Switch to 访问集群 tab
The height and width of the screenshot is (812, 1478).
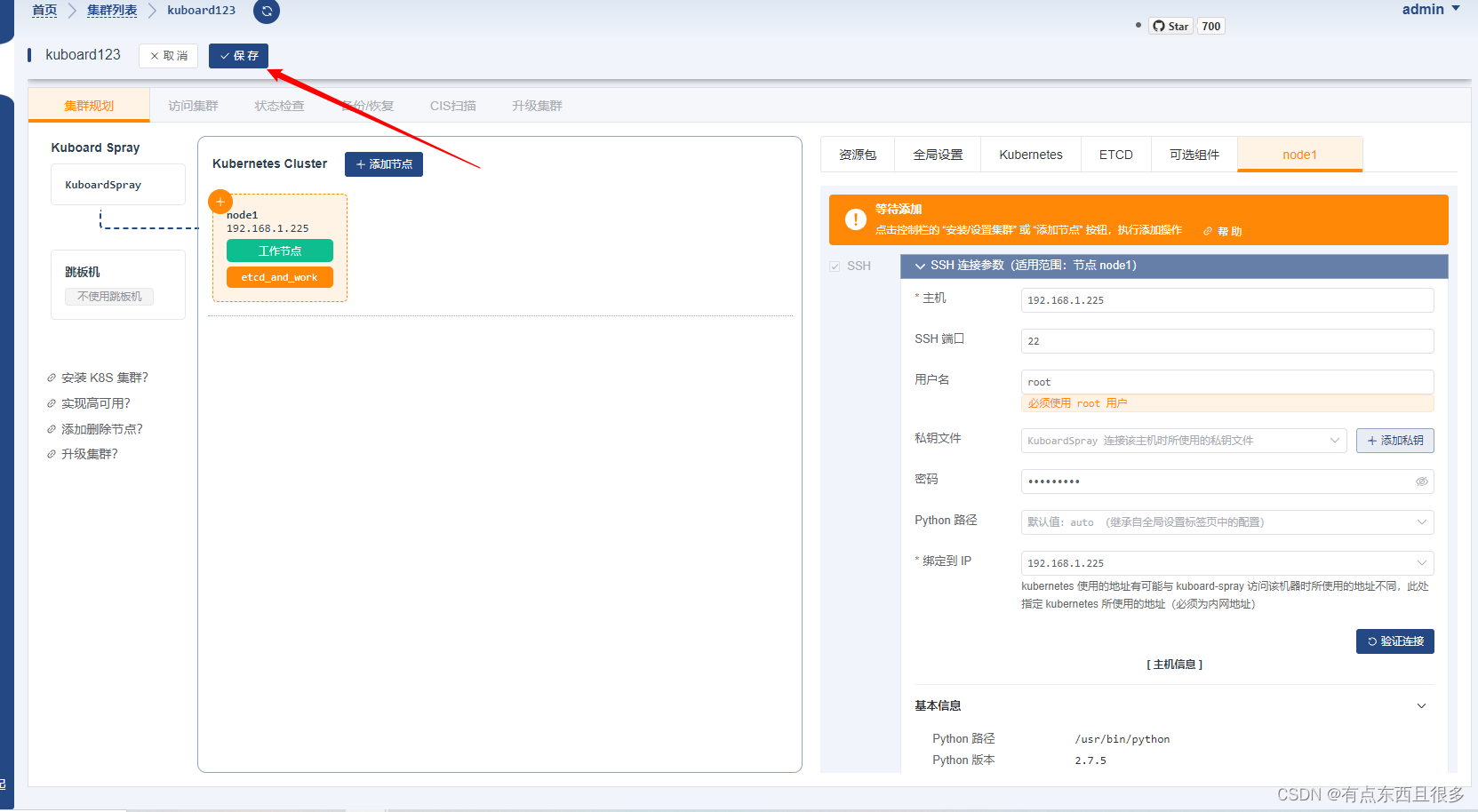[193, 106]
